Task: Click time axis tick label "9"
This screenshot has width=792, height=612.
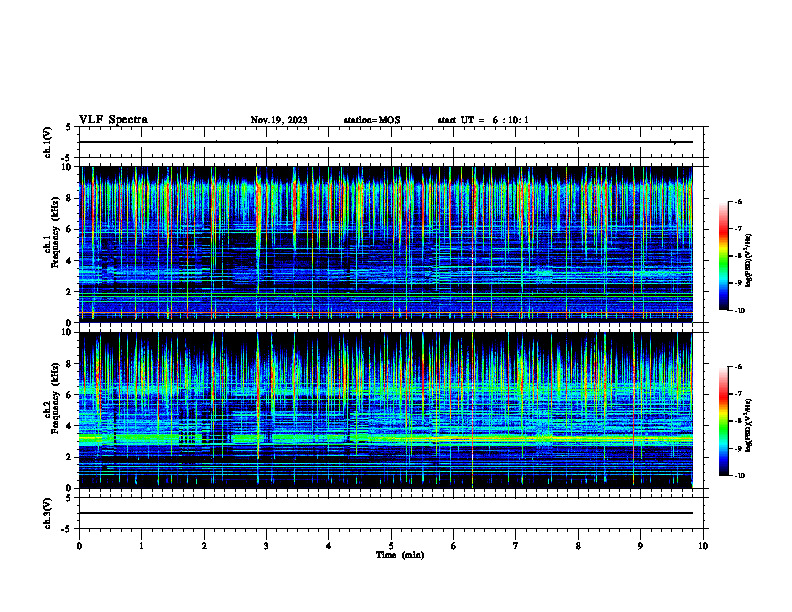Action: [640, 546]
